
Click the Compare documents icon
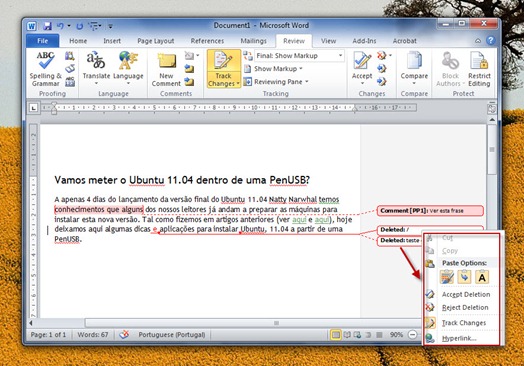[414, 61]
